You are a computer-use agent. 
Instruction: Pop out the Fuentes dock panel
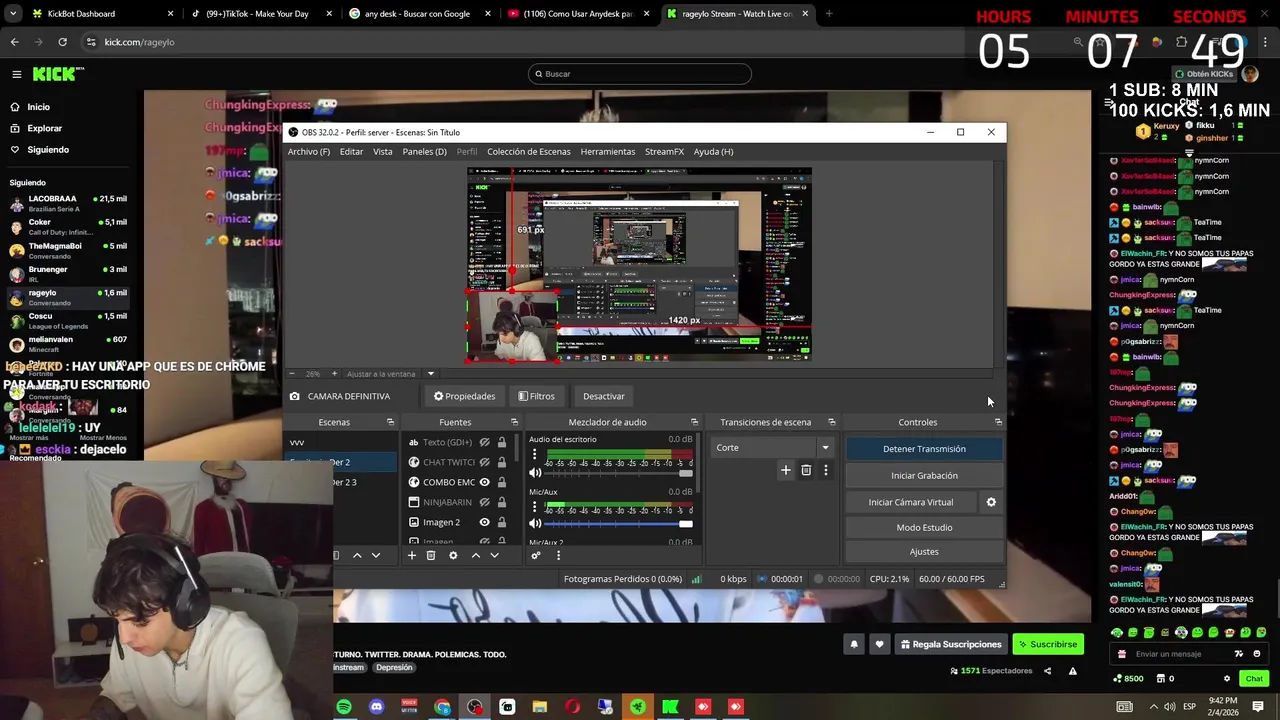[514, 422]
